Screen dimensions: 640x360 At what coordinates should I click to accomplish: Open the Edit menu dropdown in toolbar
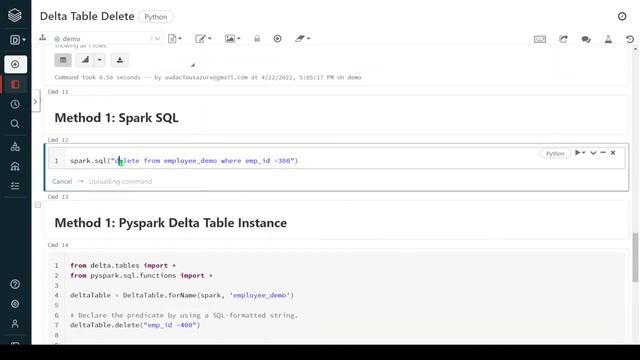(203, 39)
